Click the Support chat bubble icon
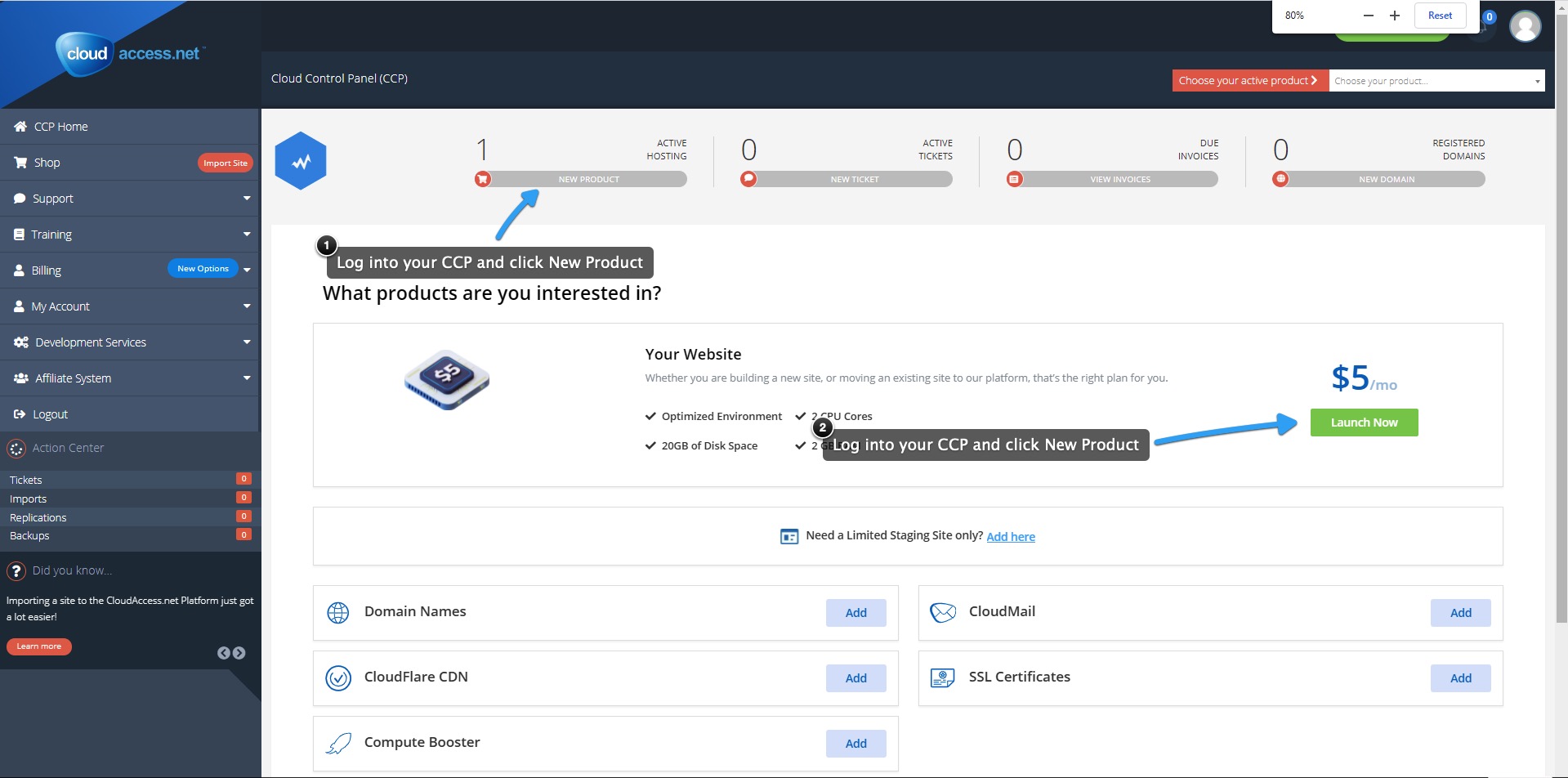Viewport: 1568px width, 778px height. tap(20, 199)
